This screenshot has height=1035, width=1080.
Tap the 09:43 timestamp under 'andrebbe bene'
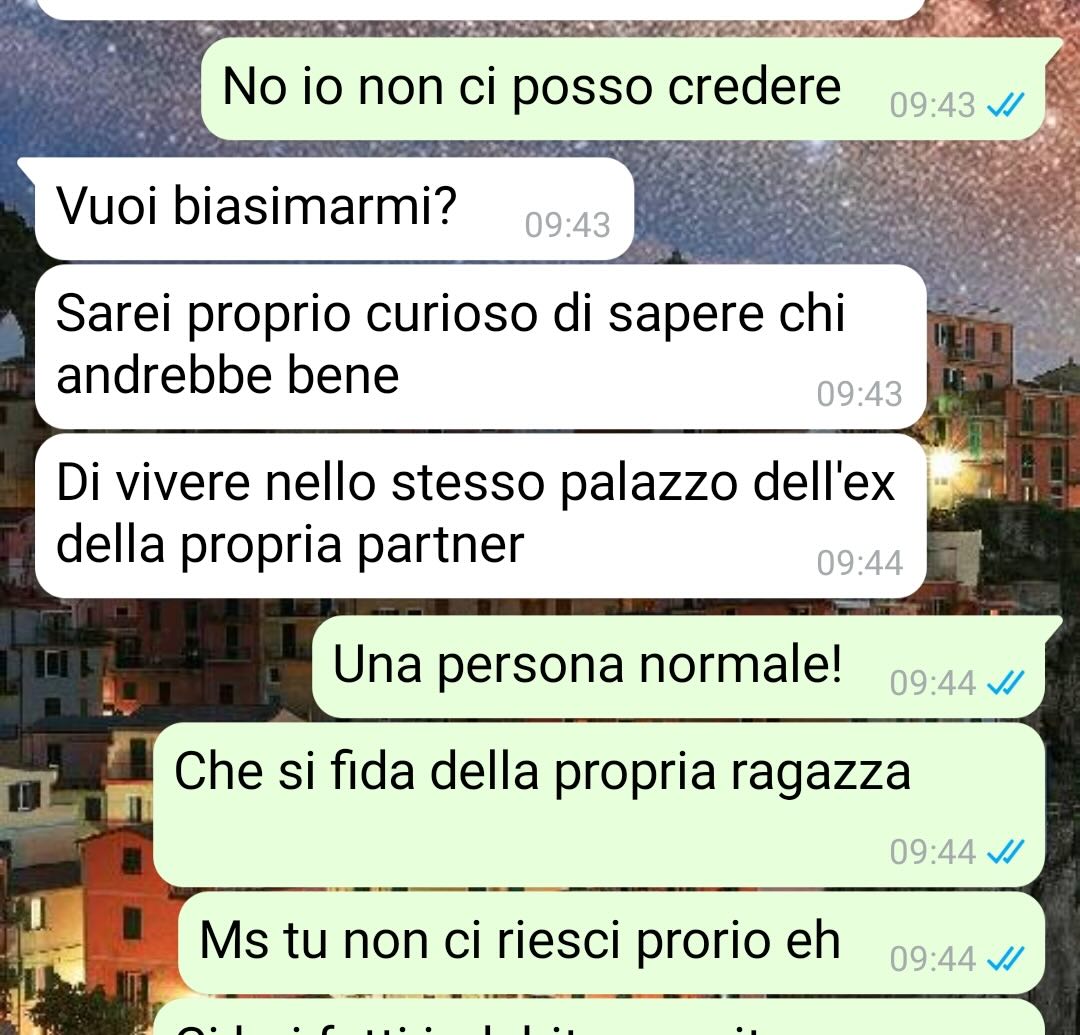coord(860,395)
